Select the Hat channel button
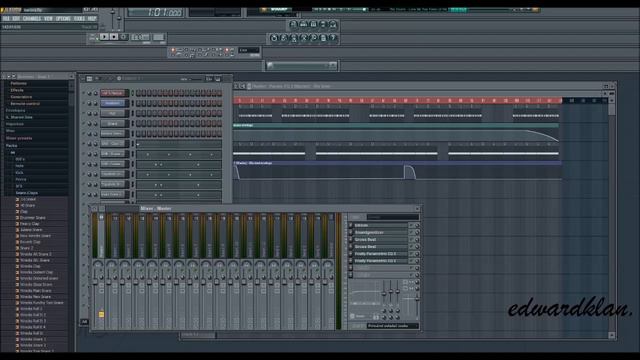The width and height of the screenshot is (640, 360). coord(113,113)
